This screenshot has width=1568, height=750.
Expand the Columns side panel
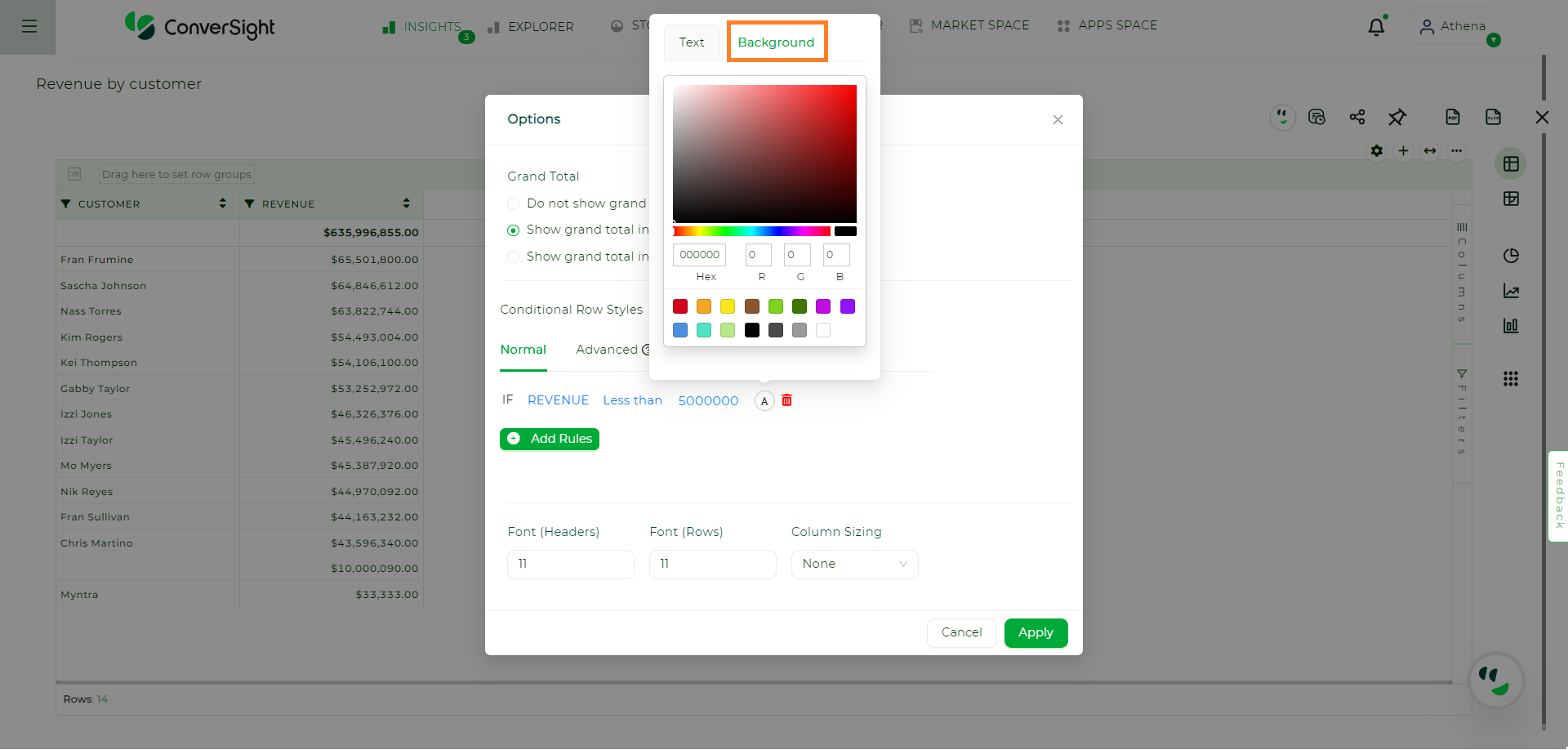tap(1462, 272)
